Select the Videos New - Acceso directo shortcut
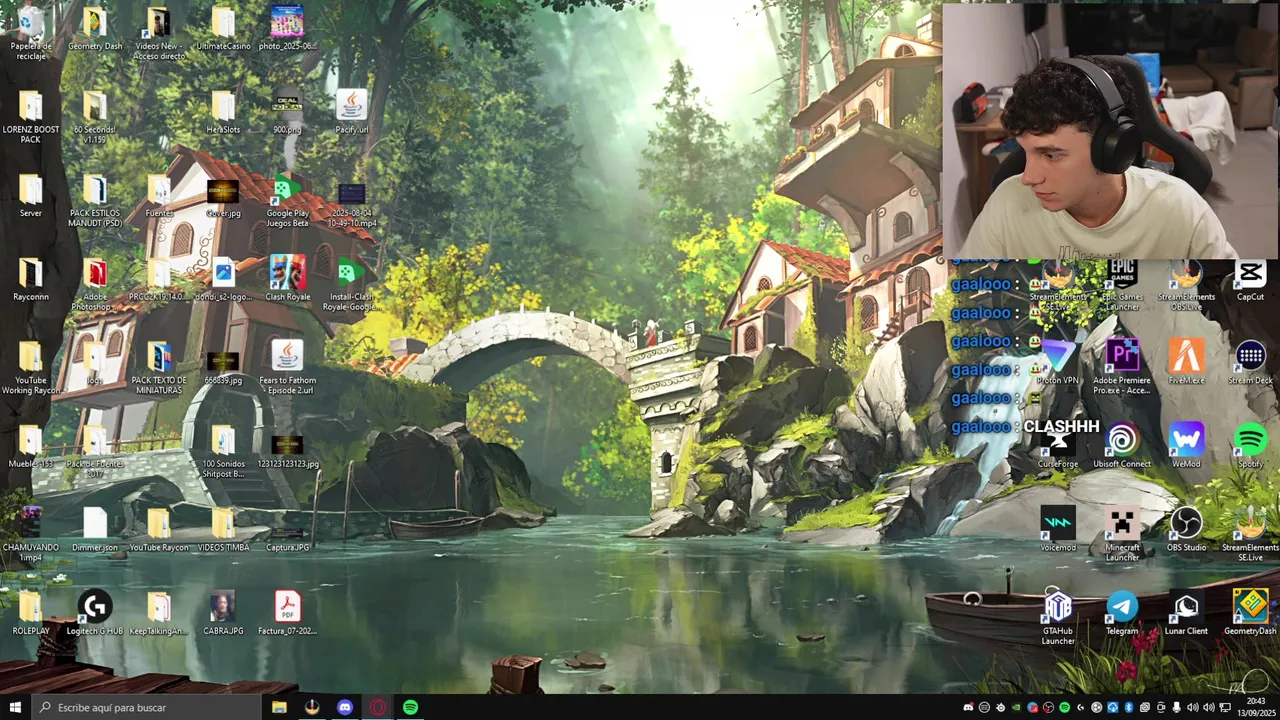 pyautogui.click(x=159, y=32)
